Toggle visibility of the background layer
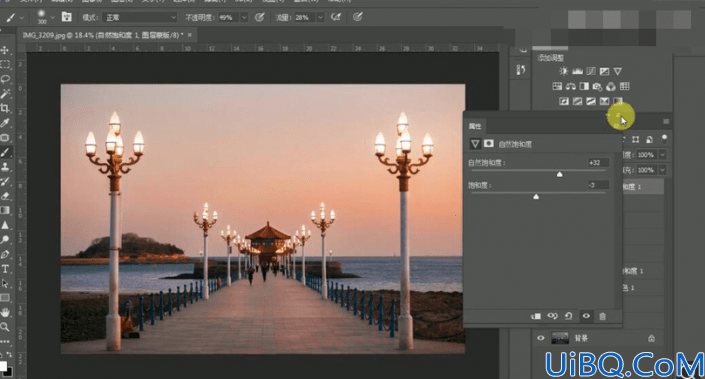This screenshot has width=705, height=379. pyautogui.click(x=540, y=338)
